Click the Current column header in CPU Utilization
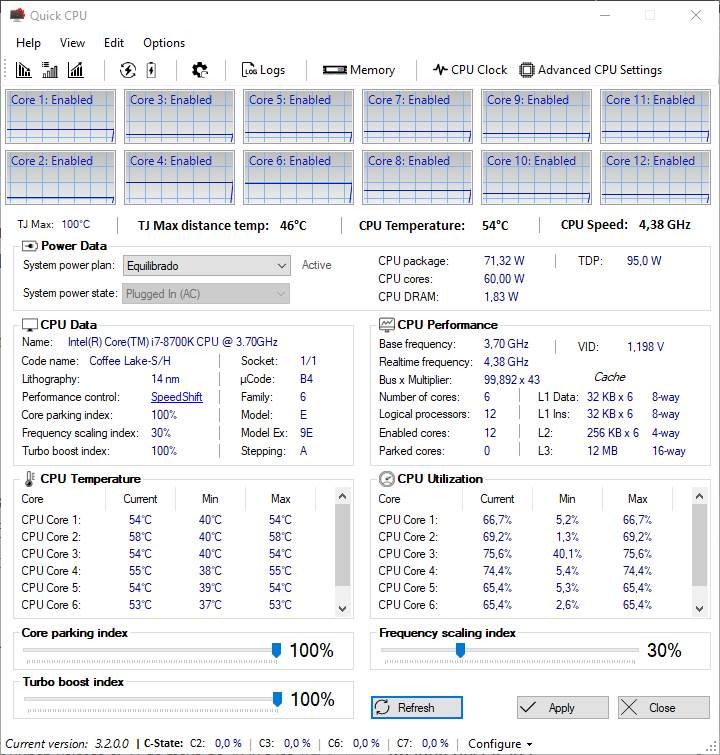 tap(497, 499)
